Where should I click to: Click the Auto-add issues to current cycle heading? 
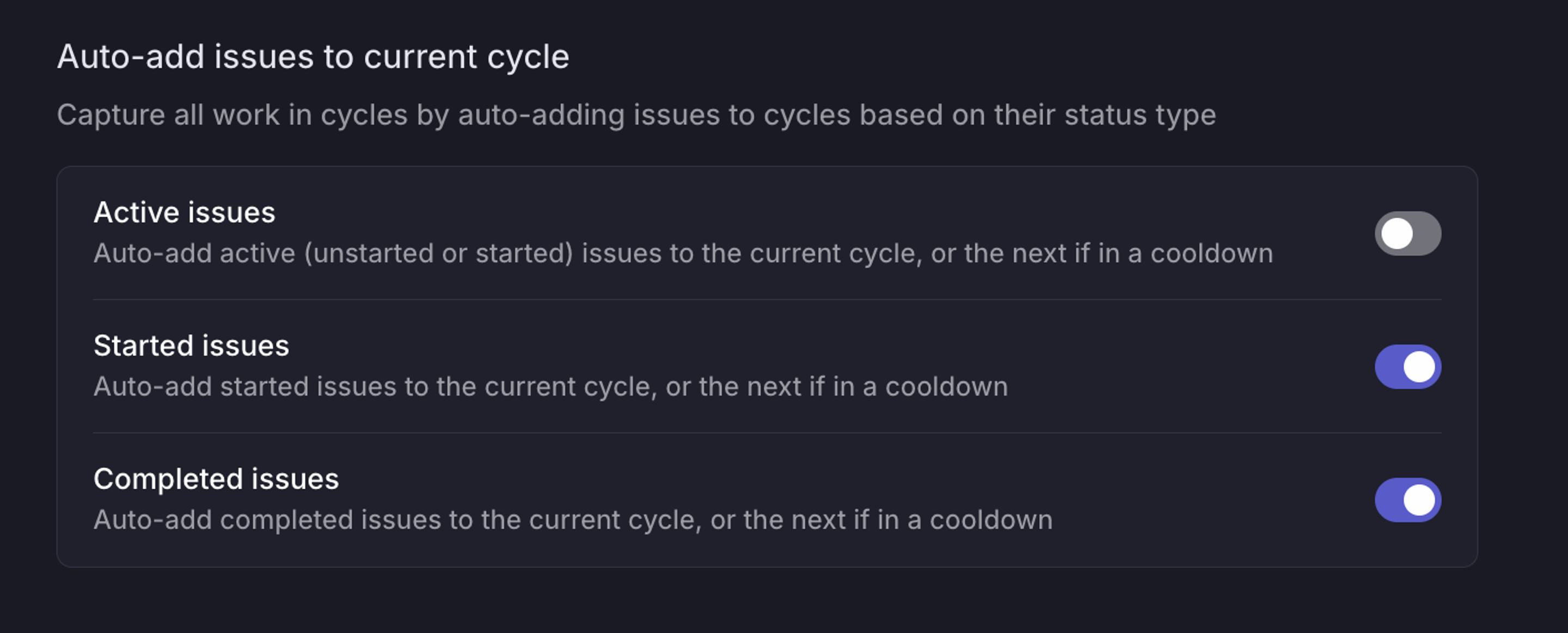314,56
